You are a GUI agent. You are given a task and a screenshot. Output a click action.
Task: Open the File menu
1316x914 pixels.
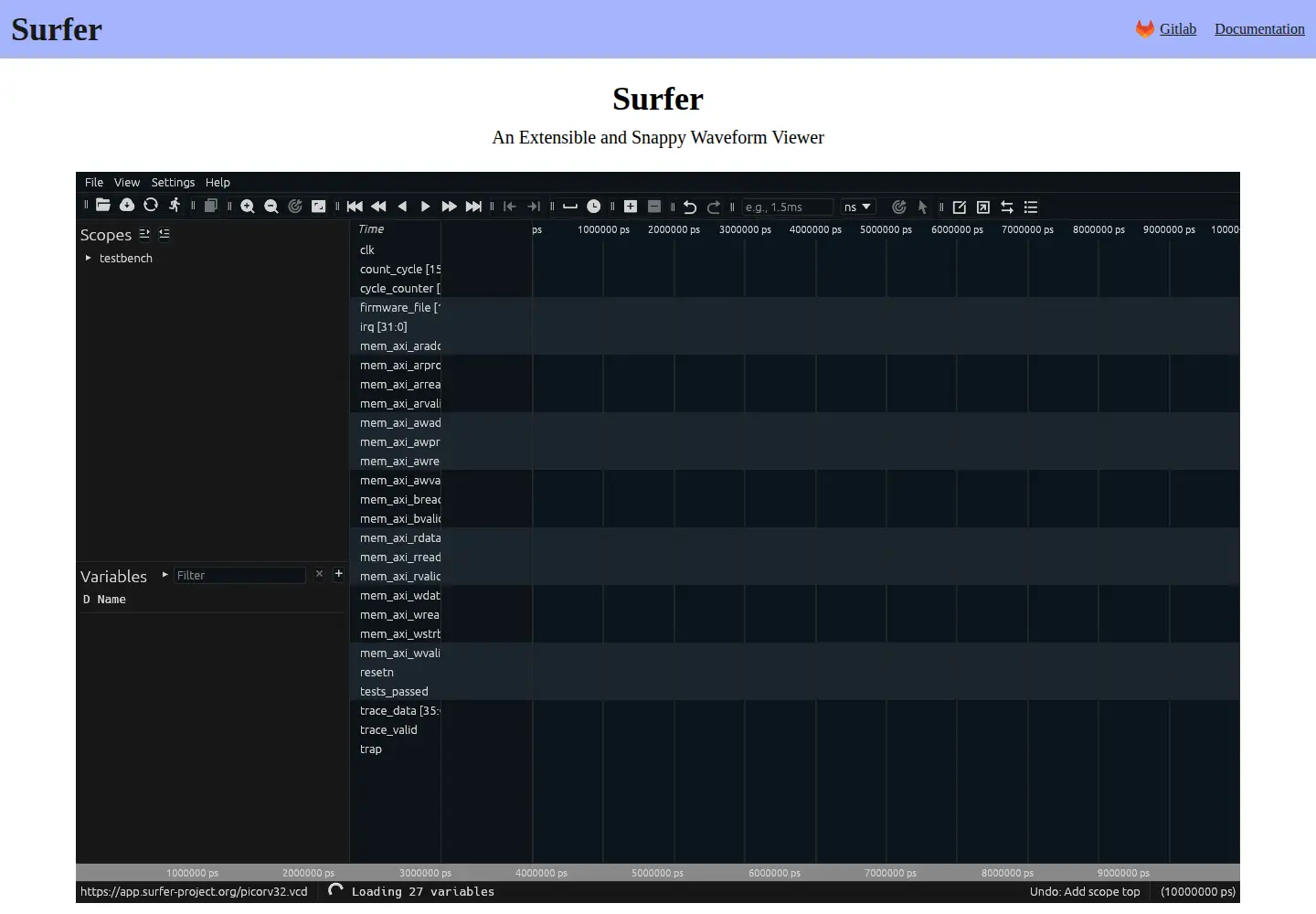pos(94,183)
